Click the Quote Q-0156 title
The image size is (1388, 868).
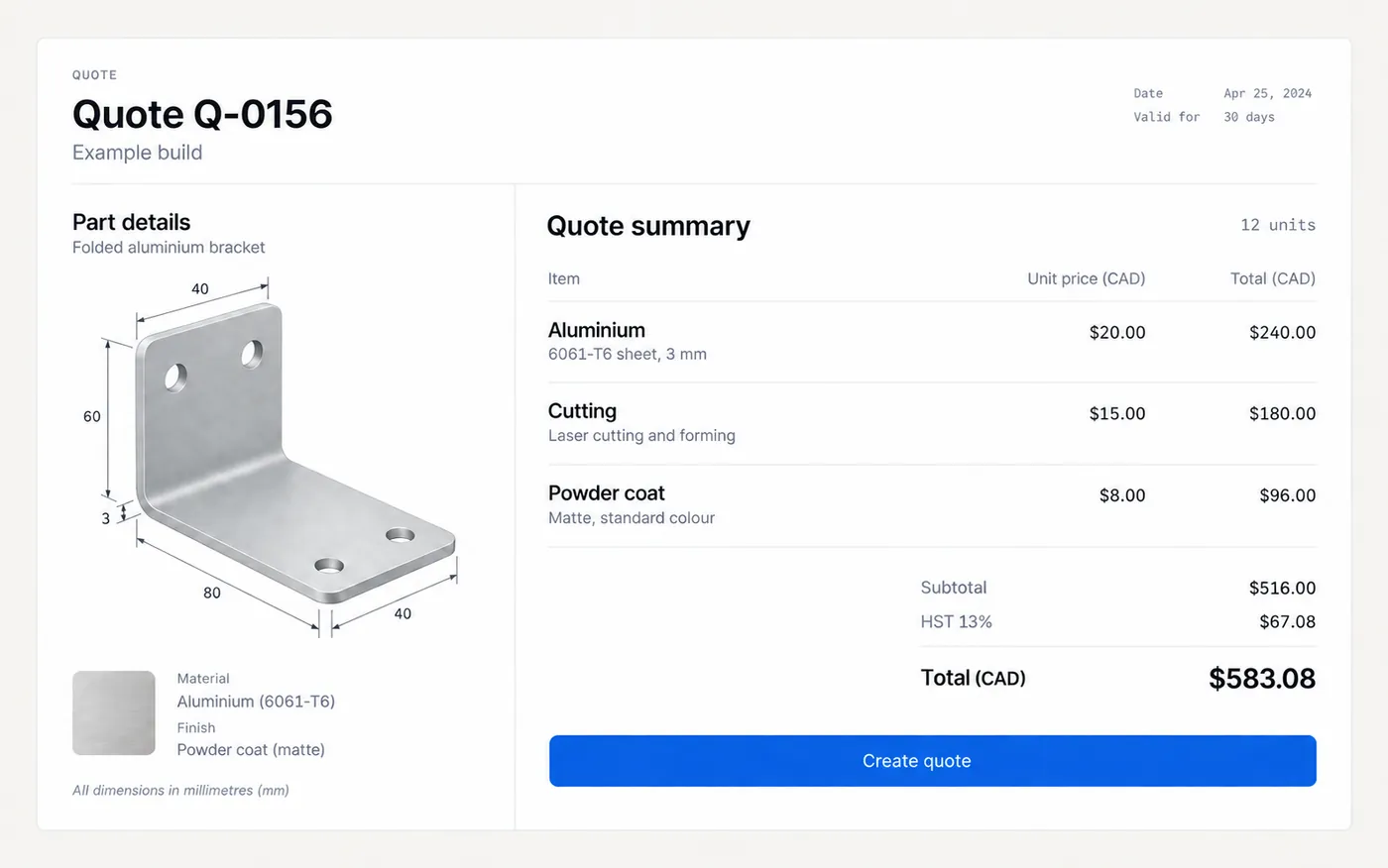202,114
